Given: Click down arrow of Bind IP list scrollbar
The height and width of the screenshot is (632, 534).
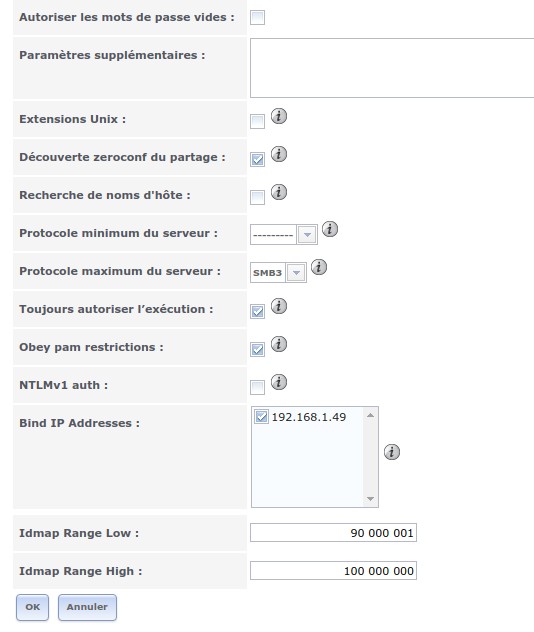Looking at the screenshot, I should [x=370, y=499].
